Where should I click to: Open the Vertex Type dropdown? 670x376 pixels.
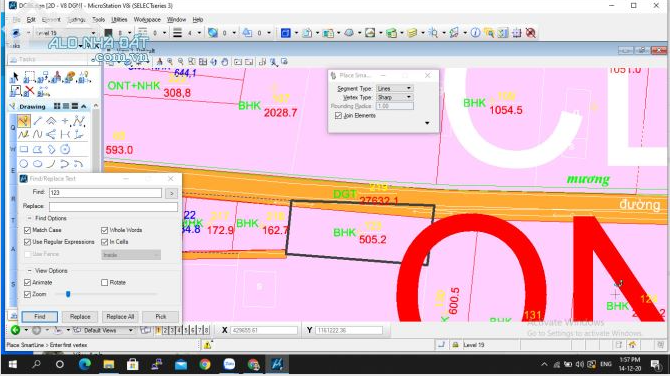[394, 97]
